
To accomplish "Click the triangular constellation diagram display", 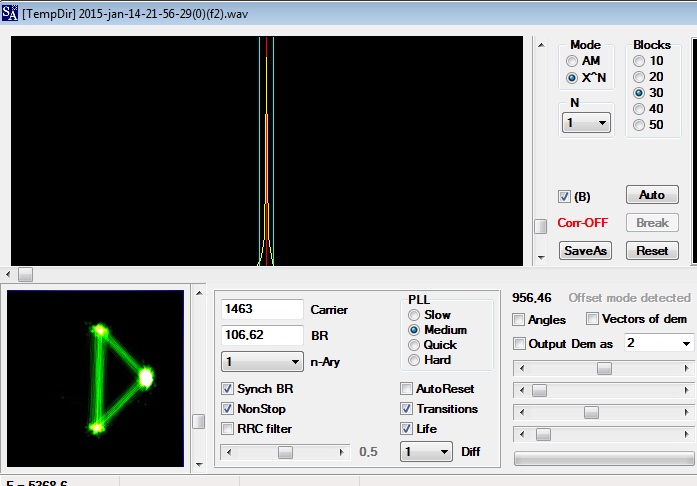I will 95,378.
